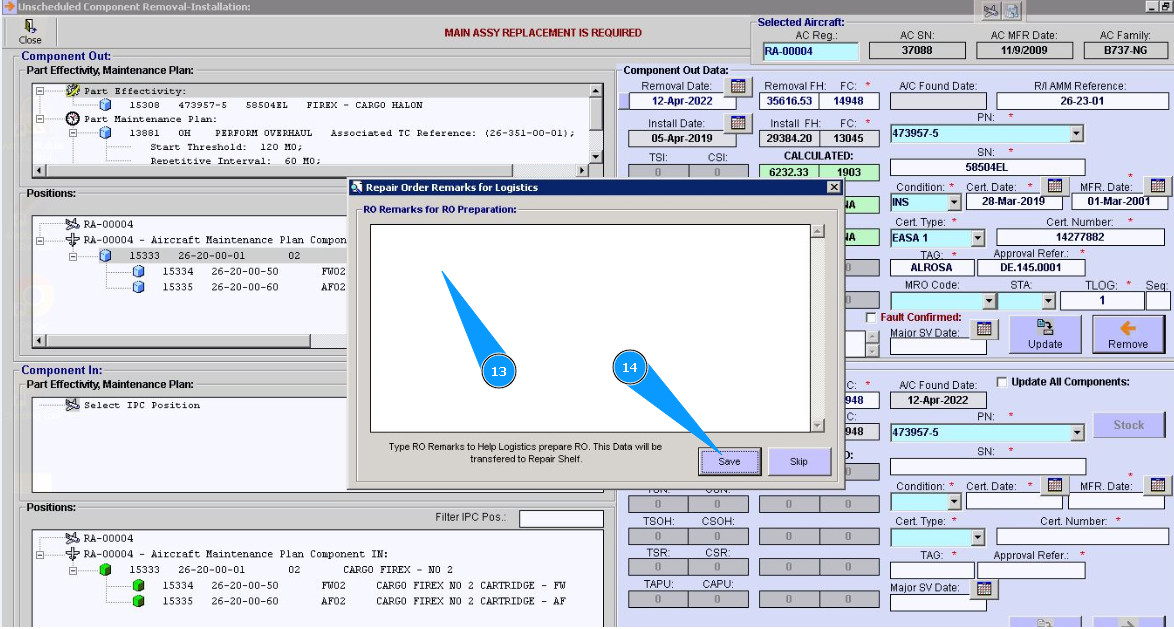1174x629 pixels.
Task: Open Cert. Date calendar in Component Out
Action: [x=1053, y=186]
